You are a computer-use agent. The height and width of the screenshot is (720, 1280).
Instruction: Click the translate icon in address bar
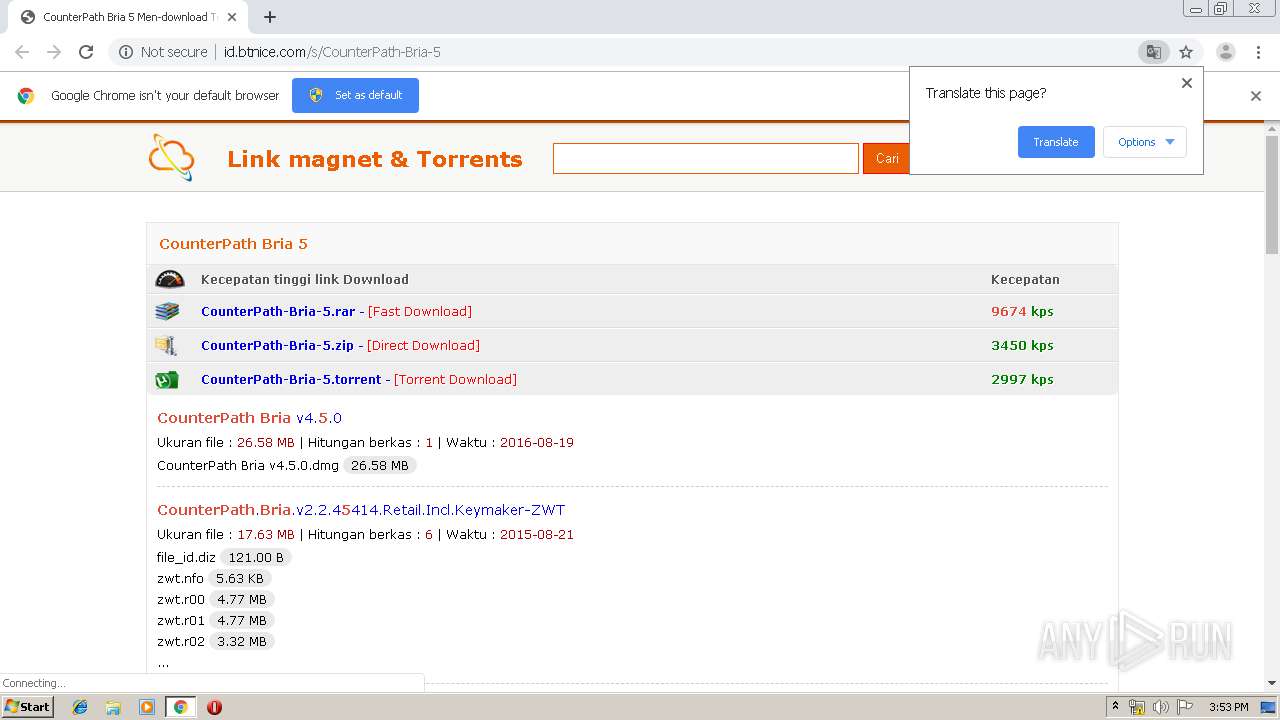[1153, 52]
